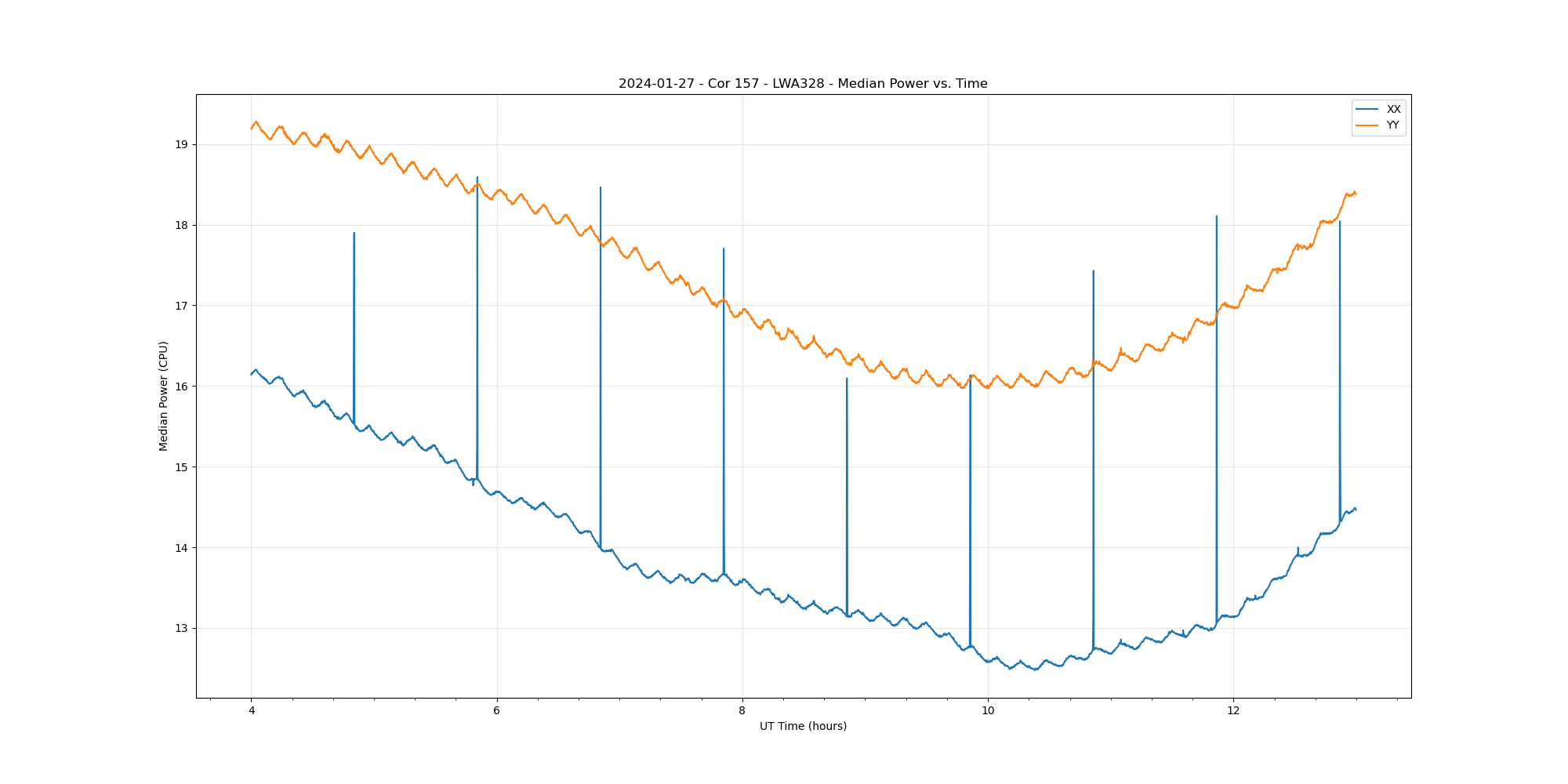Image resolution: width=1568 pixels, height=784 pixels.
Task: Click the x-axis tick label 10
Action: 988,711
